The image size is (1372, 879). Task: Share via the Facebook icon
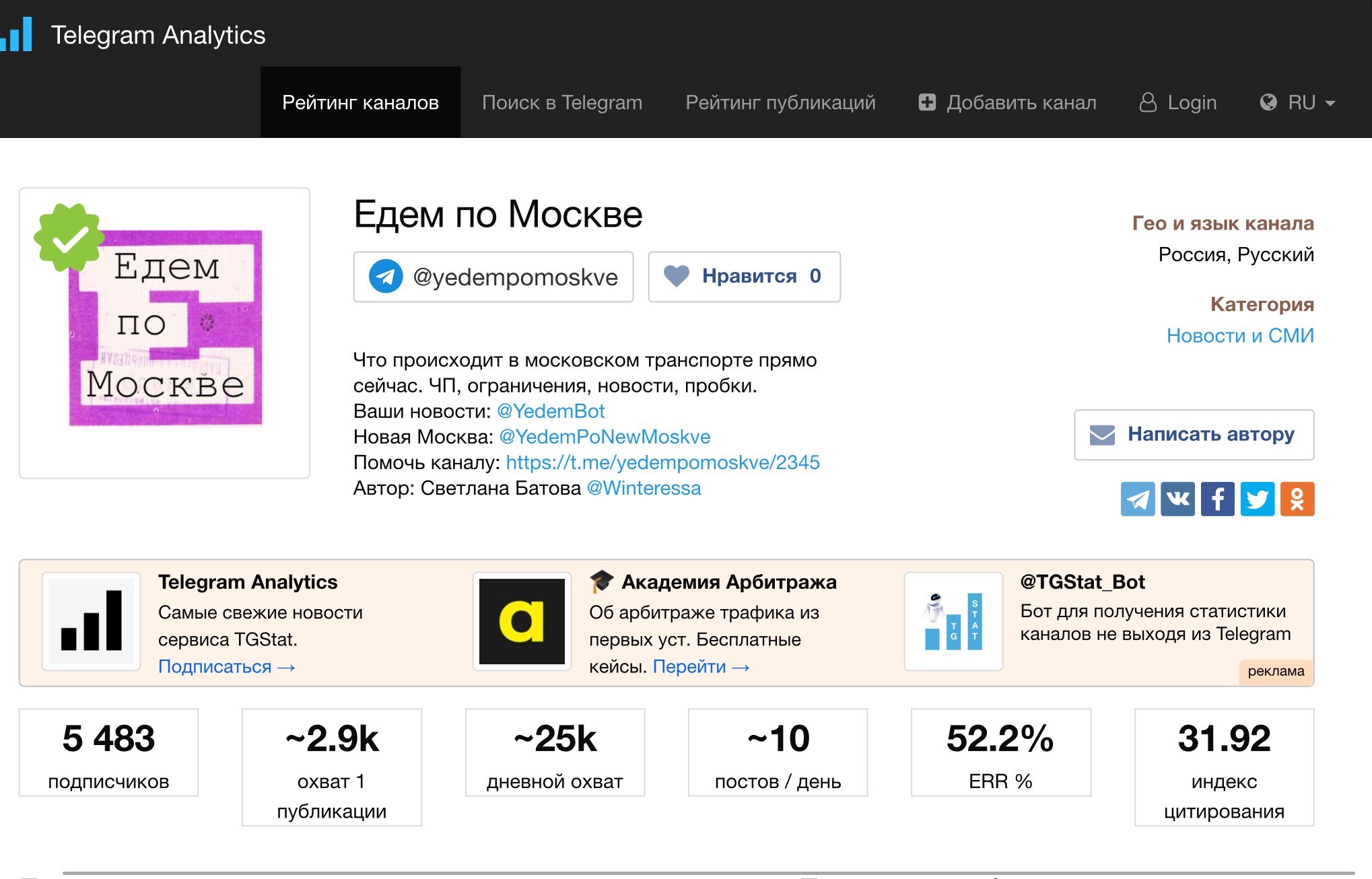[x=1217, y=499]
